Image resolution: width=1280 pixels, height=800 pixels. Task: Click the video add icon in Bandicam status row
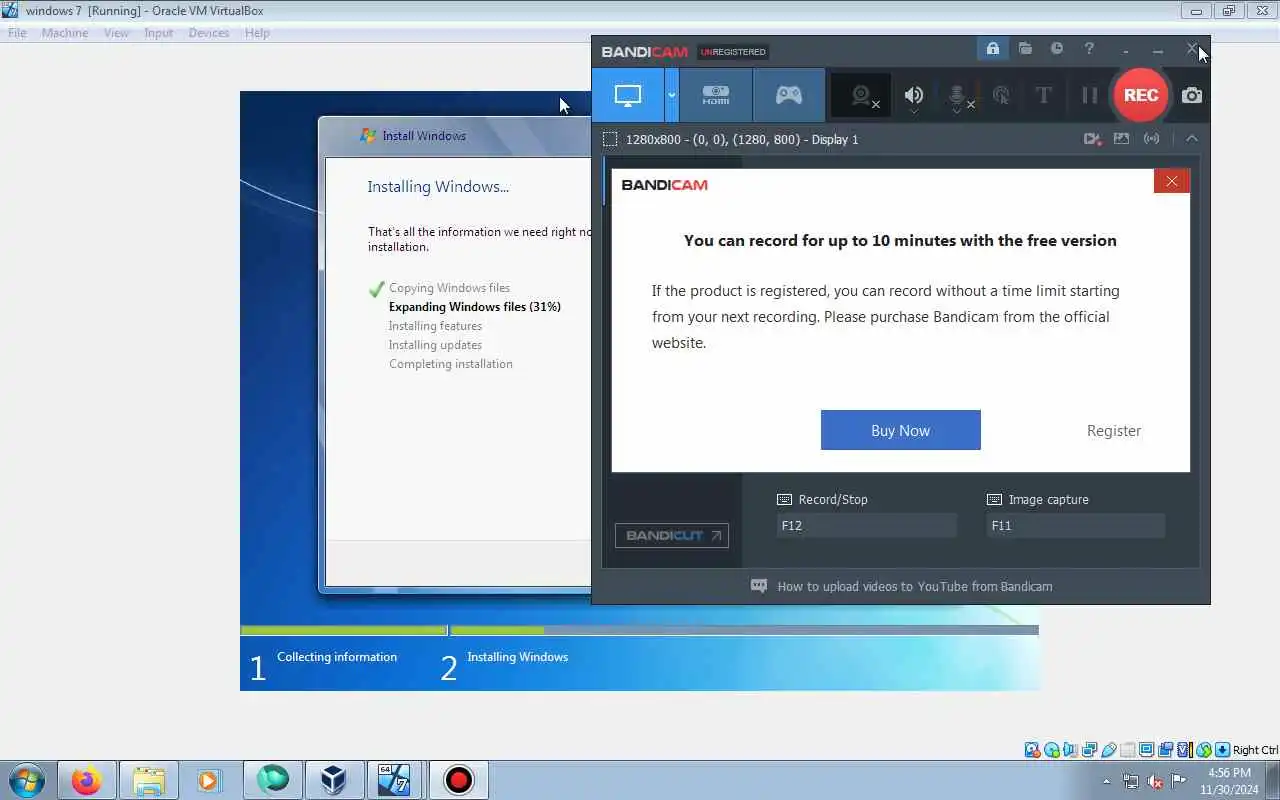pyautogui.click(x=1092, y=139)
